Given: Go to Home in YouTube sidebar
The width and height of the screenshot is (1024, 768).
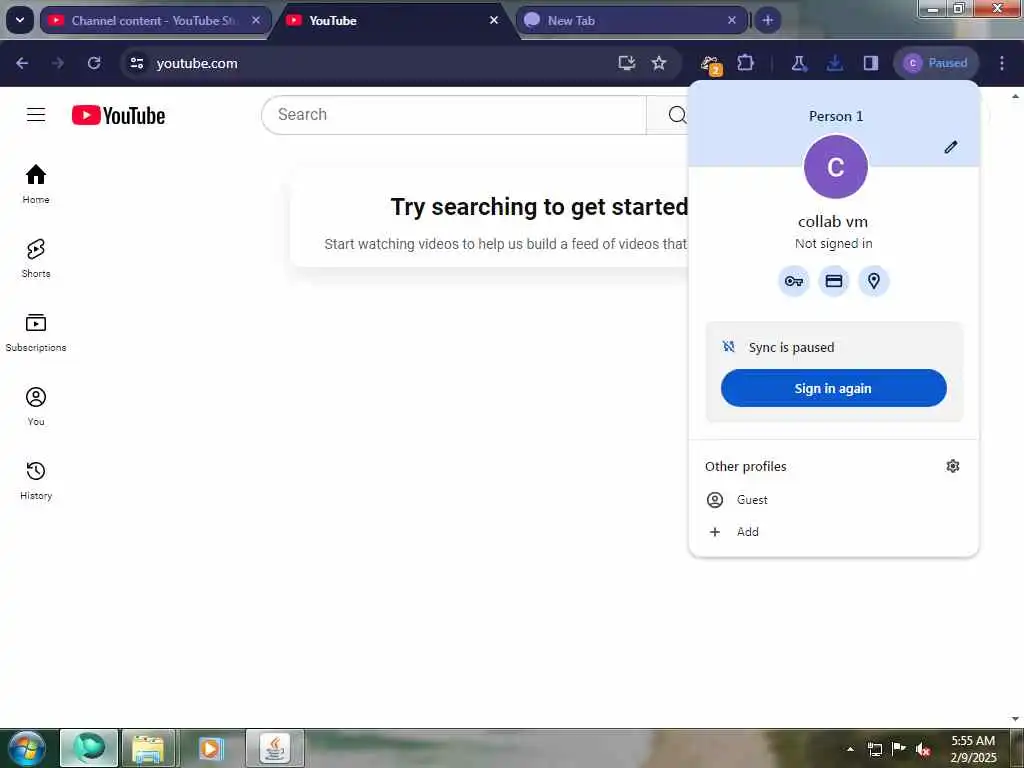Looking at the screenshot, I should [x=36, y=184].
